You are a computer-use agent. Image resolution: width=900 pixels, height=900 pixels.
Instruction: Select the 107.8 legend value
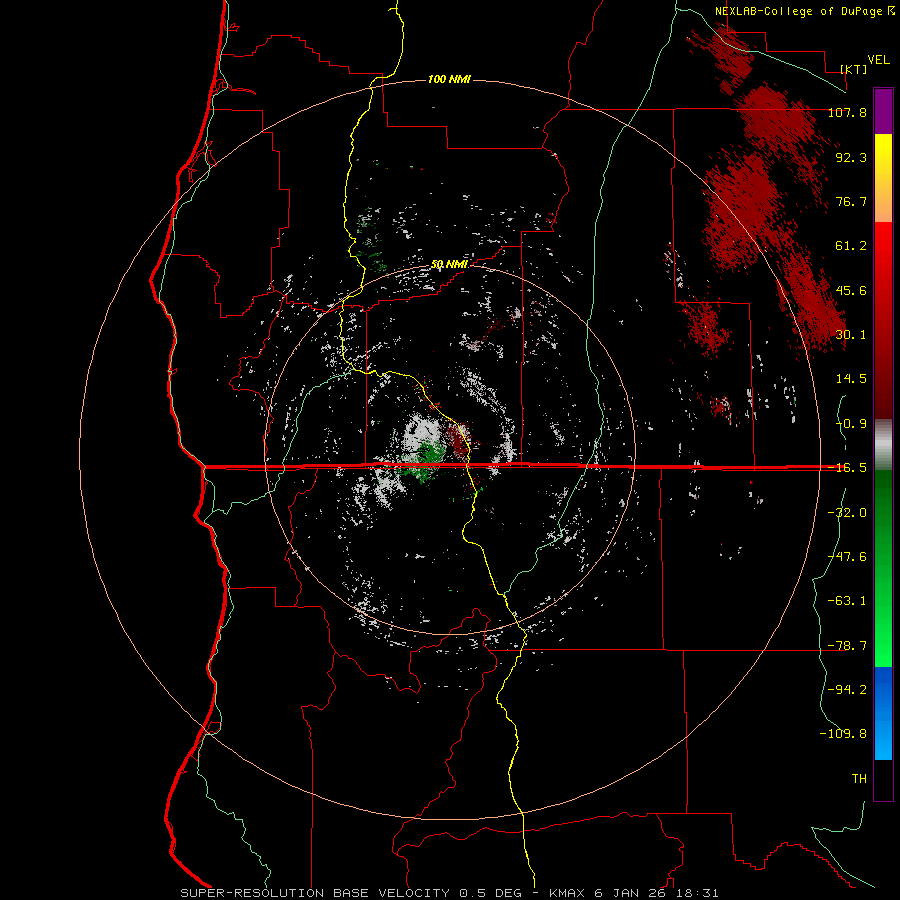[847, 112]
